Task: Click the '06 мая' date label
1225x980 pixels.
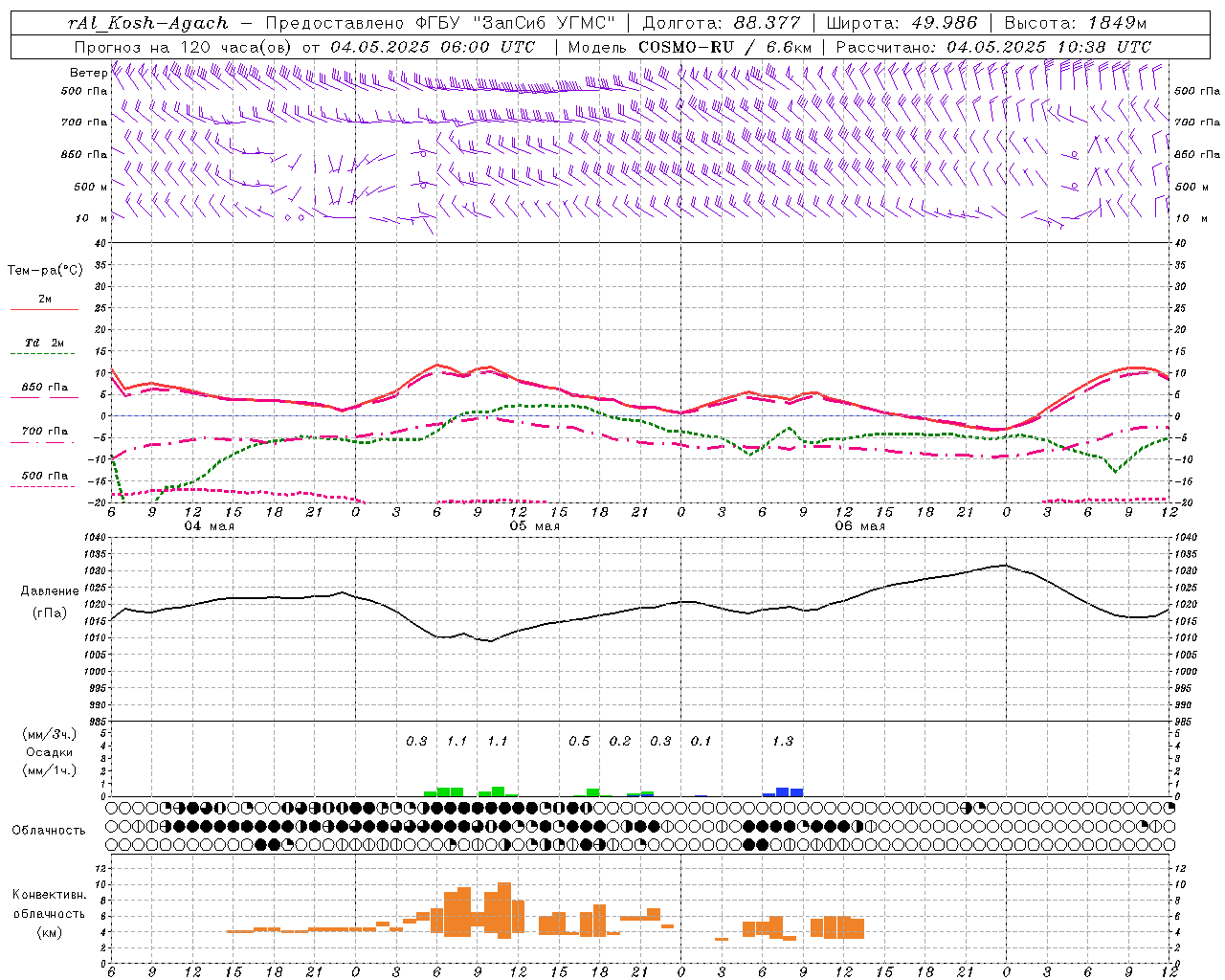Action: [860, 526]
